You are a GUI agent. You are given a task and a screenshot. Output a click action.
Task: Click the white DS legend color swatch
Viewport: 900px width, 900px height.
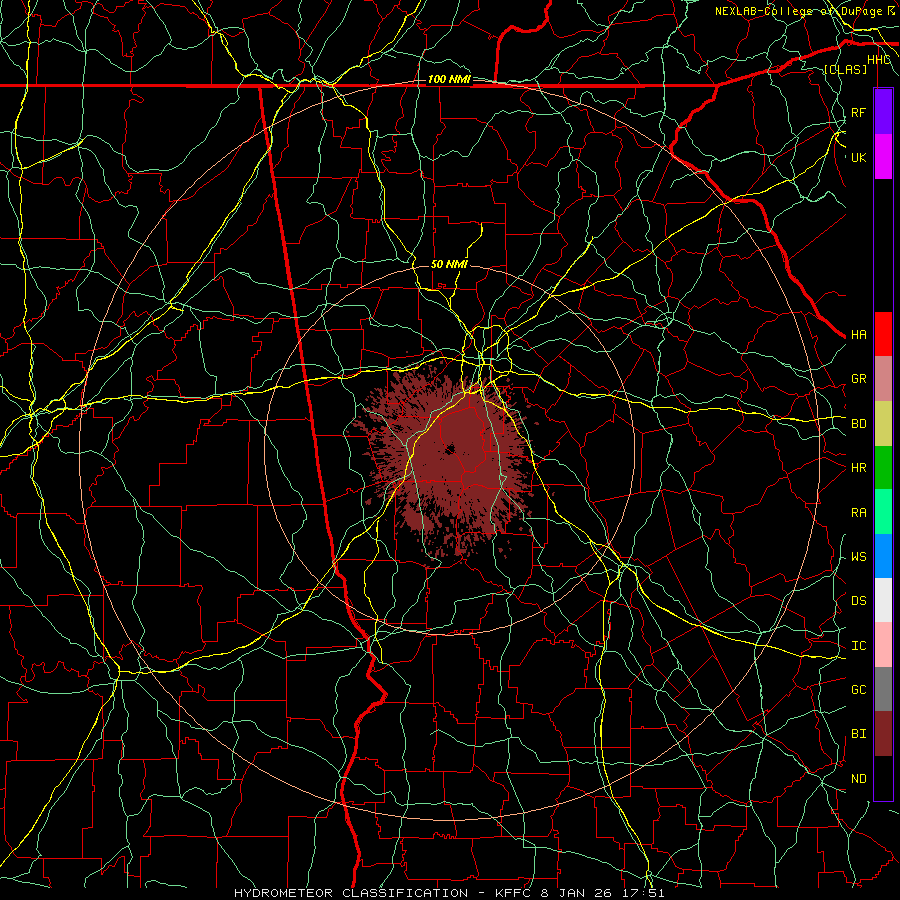pos(883,600)
